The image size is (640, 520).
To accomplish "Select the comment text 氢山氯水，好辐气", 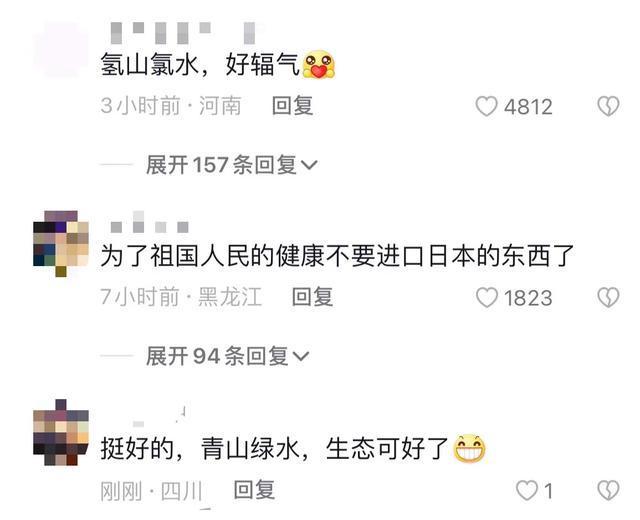I will 200,64.
